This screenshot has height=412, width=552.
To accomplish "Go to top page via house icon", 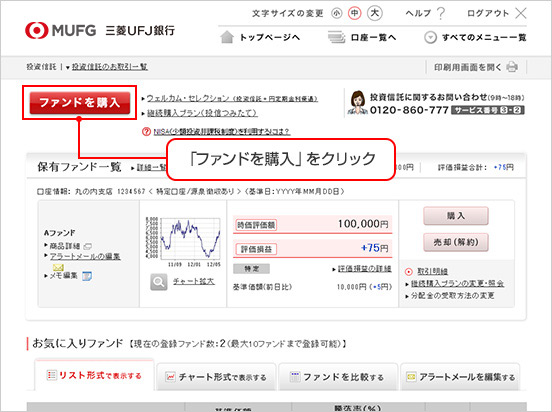I will [x=227, y=37].
